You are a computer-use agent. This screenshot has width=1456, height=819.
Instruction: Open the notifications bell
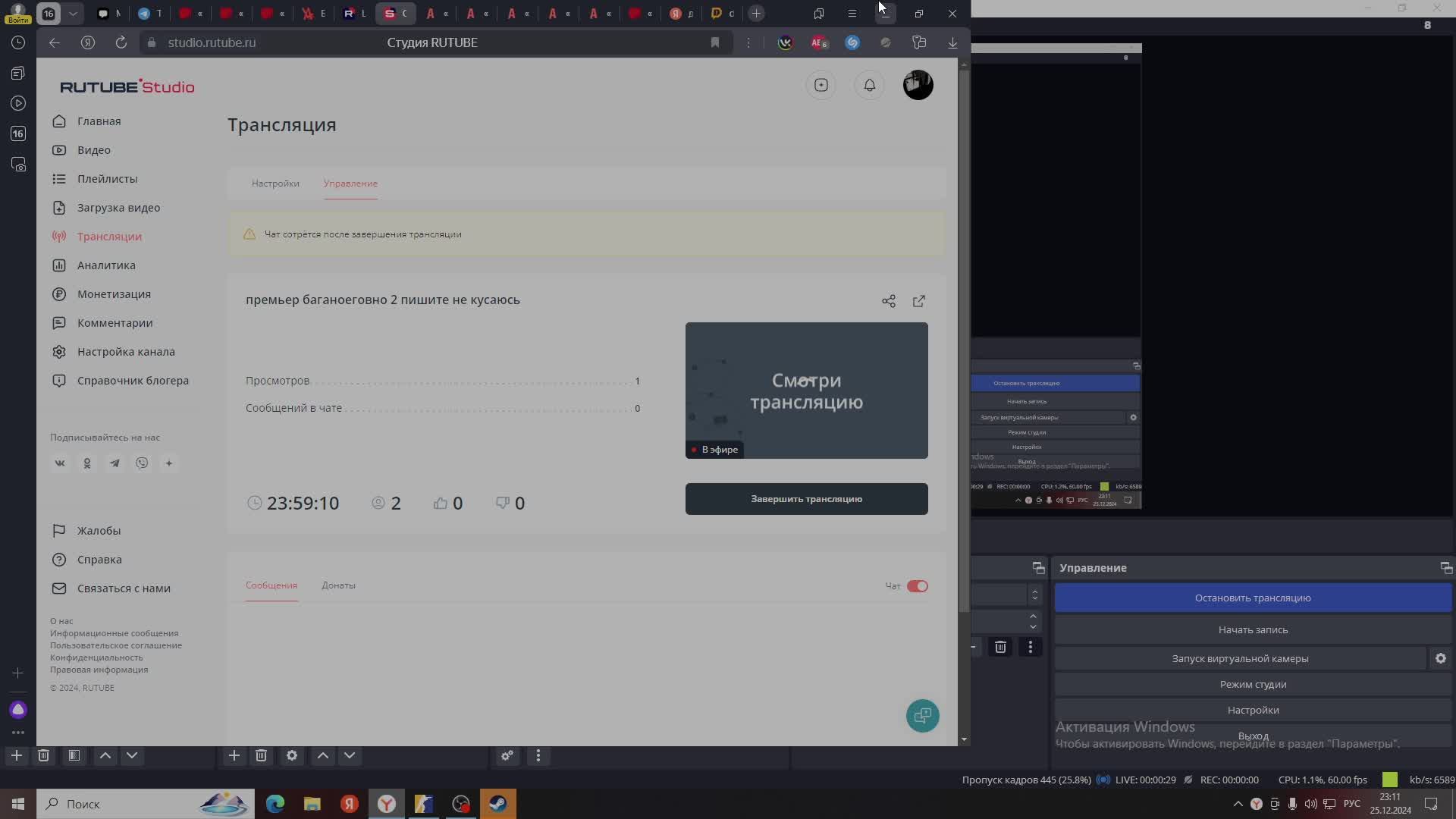point(870,85)
